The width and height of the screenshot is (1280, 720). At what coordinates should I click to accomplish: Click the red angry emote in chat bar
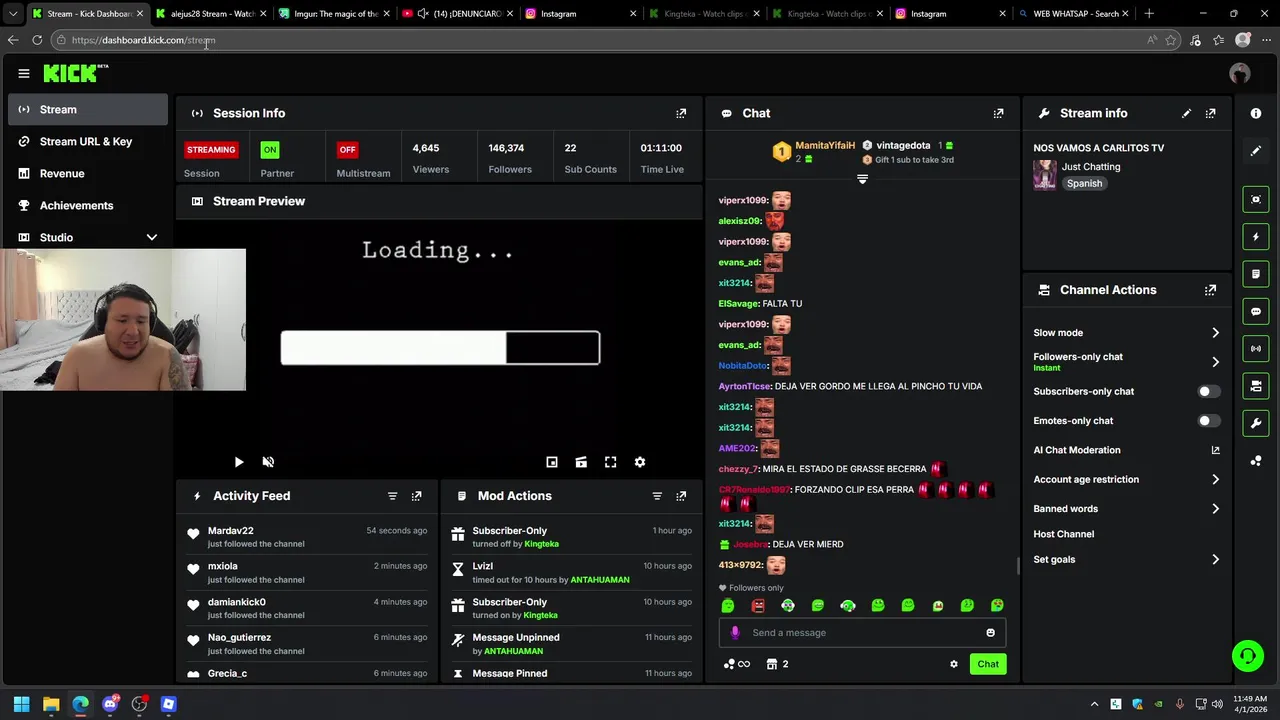(758, 605)
